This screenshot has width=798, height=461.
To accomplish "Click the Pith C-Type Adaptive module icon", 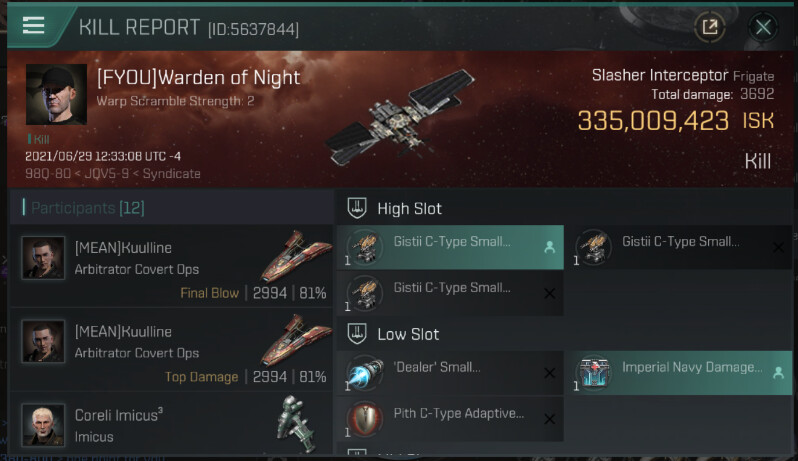I will 364,419.
